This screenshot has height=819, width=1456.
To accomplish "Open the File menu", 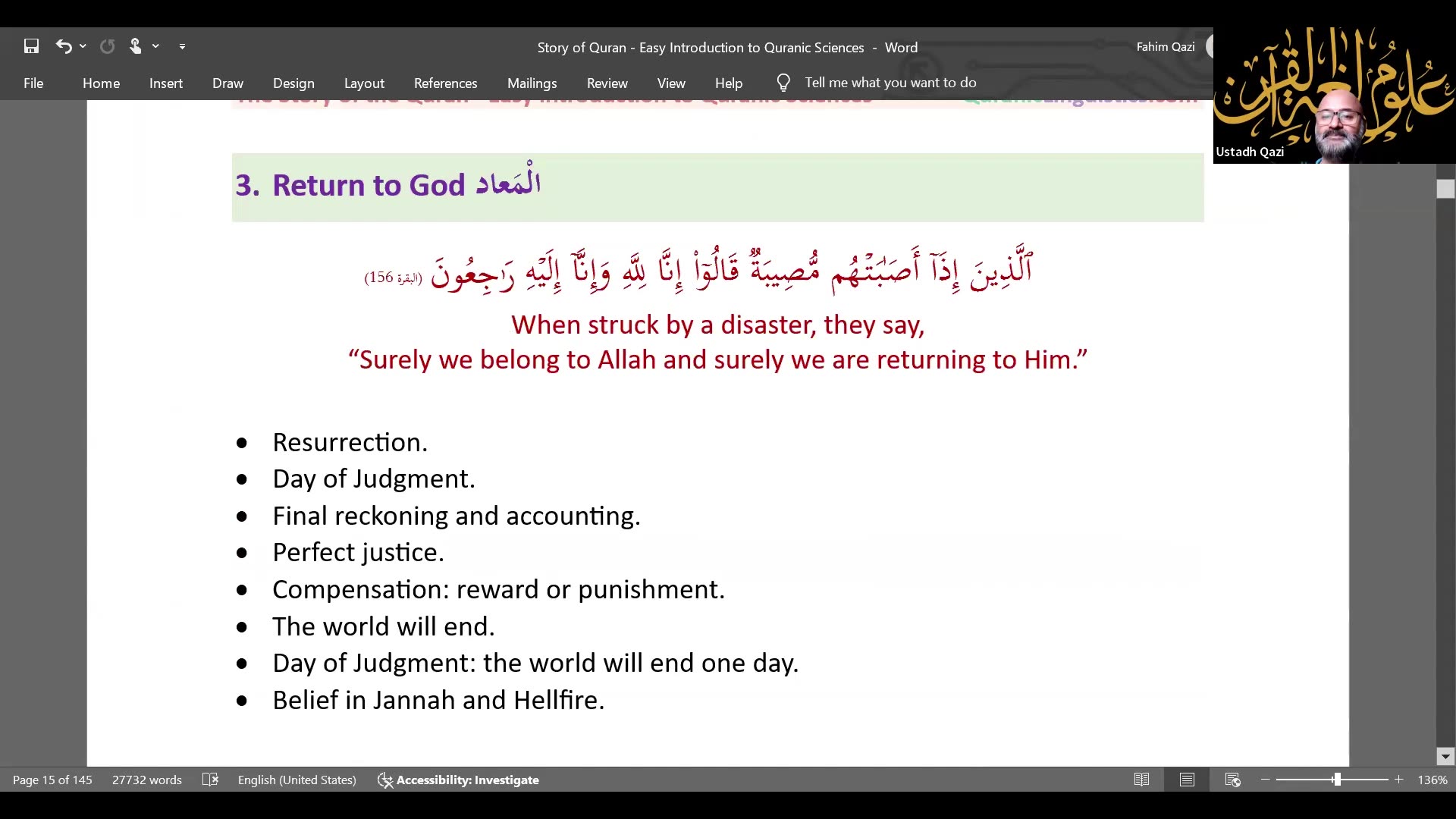I will (33, 83).
